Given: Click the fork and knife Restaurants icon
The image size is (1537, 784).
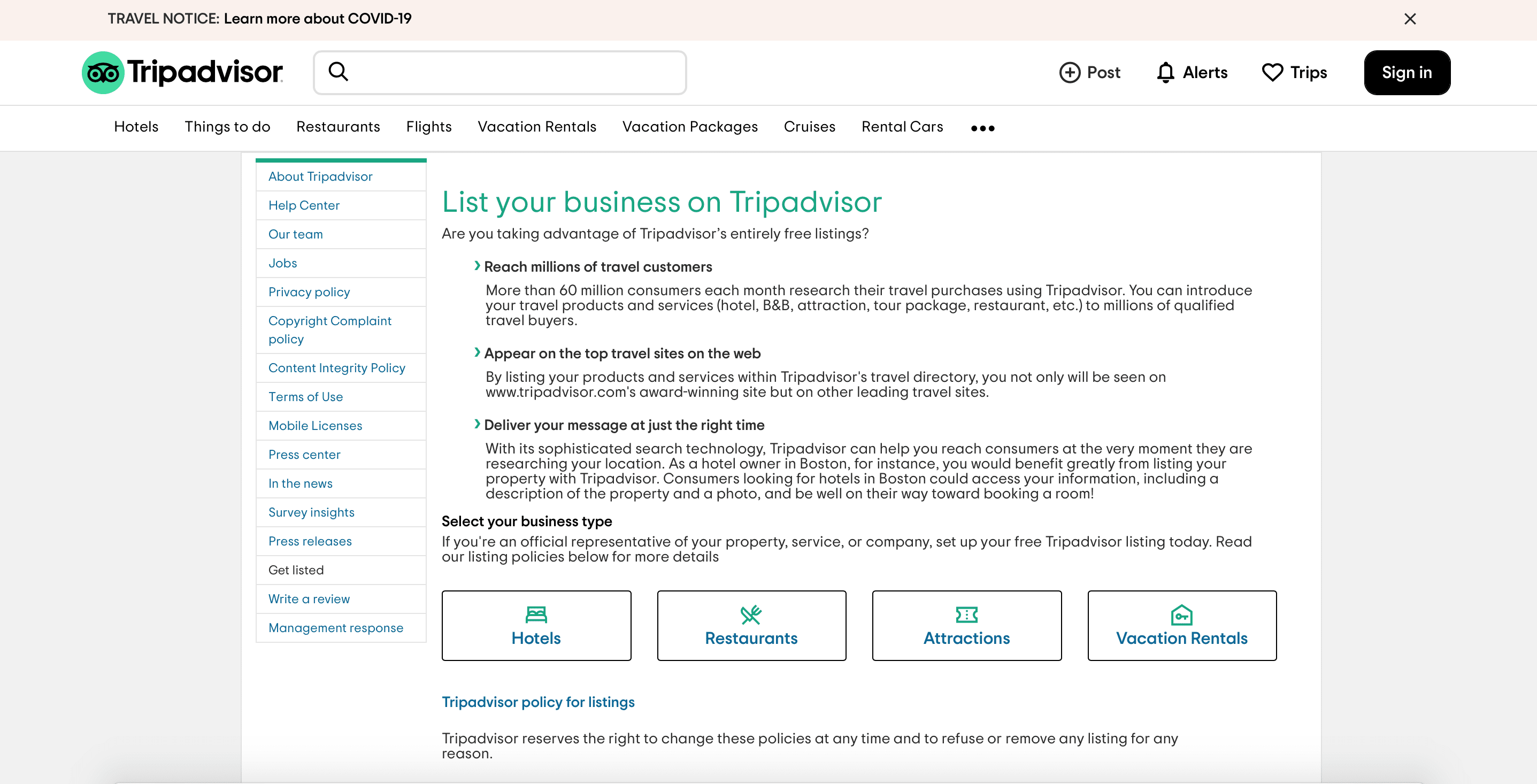Looking at the screenshot, I should tap(751, 614).
